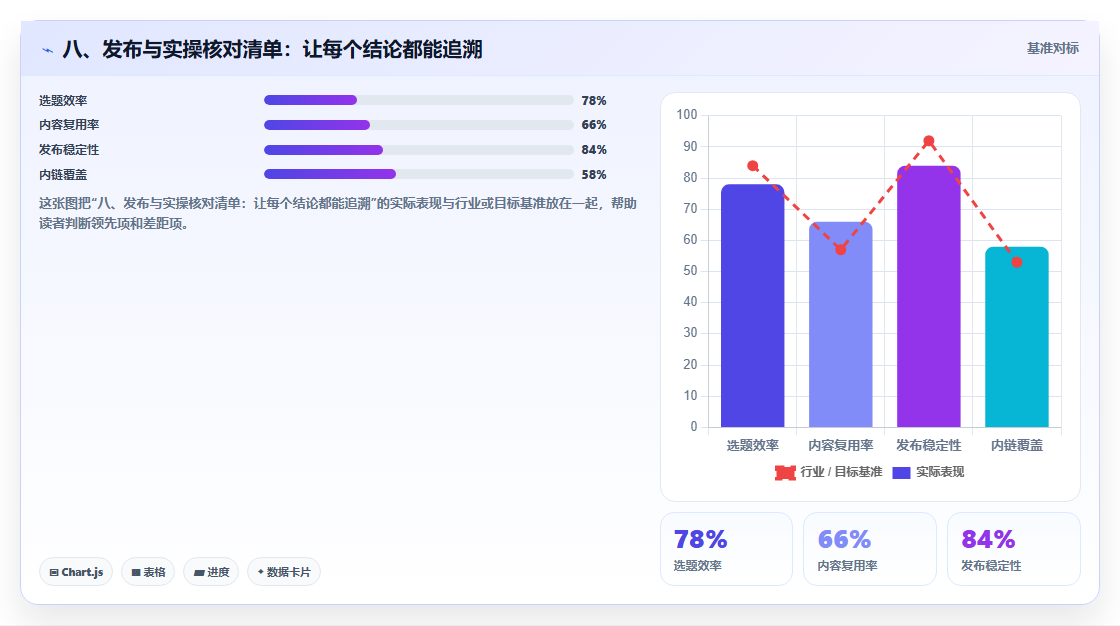
Task: Click the red legend swatch for 行业 / 目标基准
Action: [x=785, y=472]
